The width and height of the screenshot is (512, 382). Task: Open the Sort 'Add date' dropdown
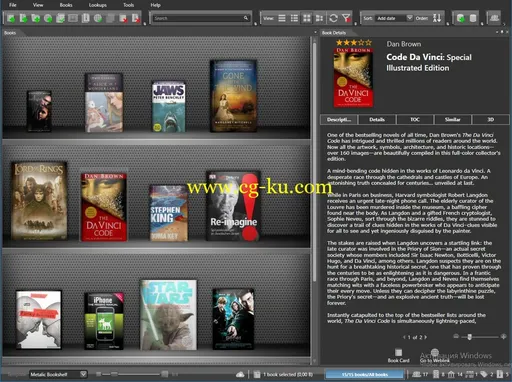(x=394, y=18)
